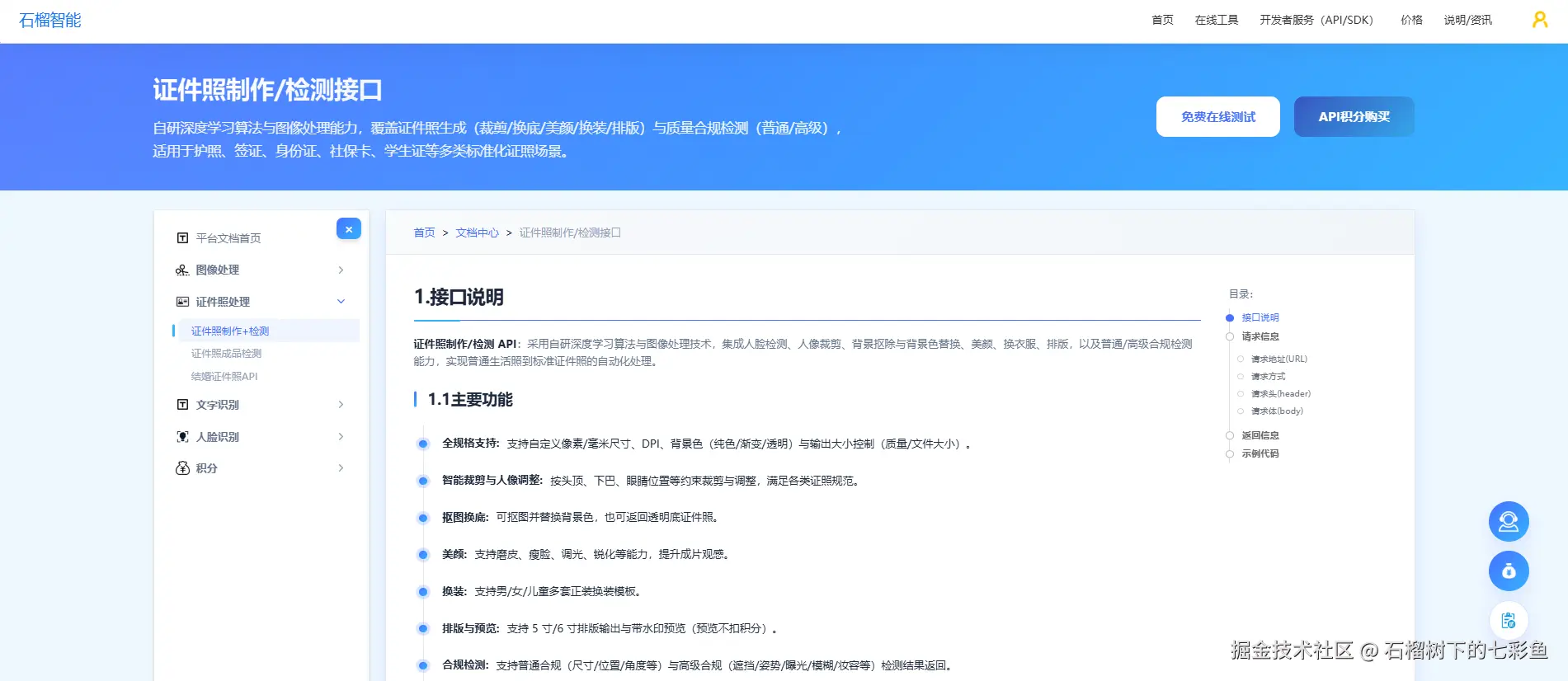This screenshot has height=681, width=1568.
Task: Open the document floating icon
Action: point(1509,621)
